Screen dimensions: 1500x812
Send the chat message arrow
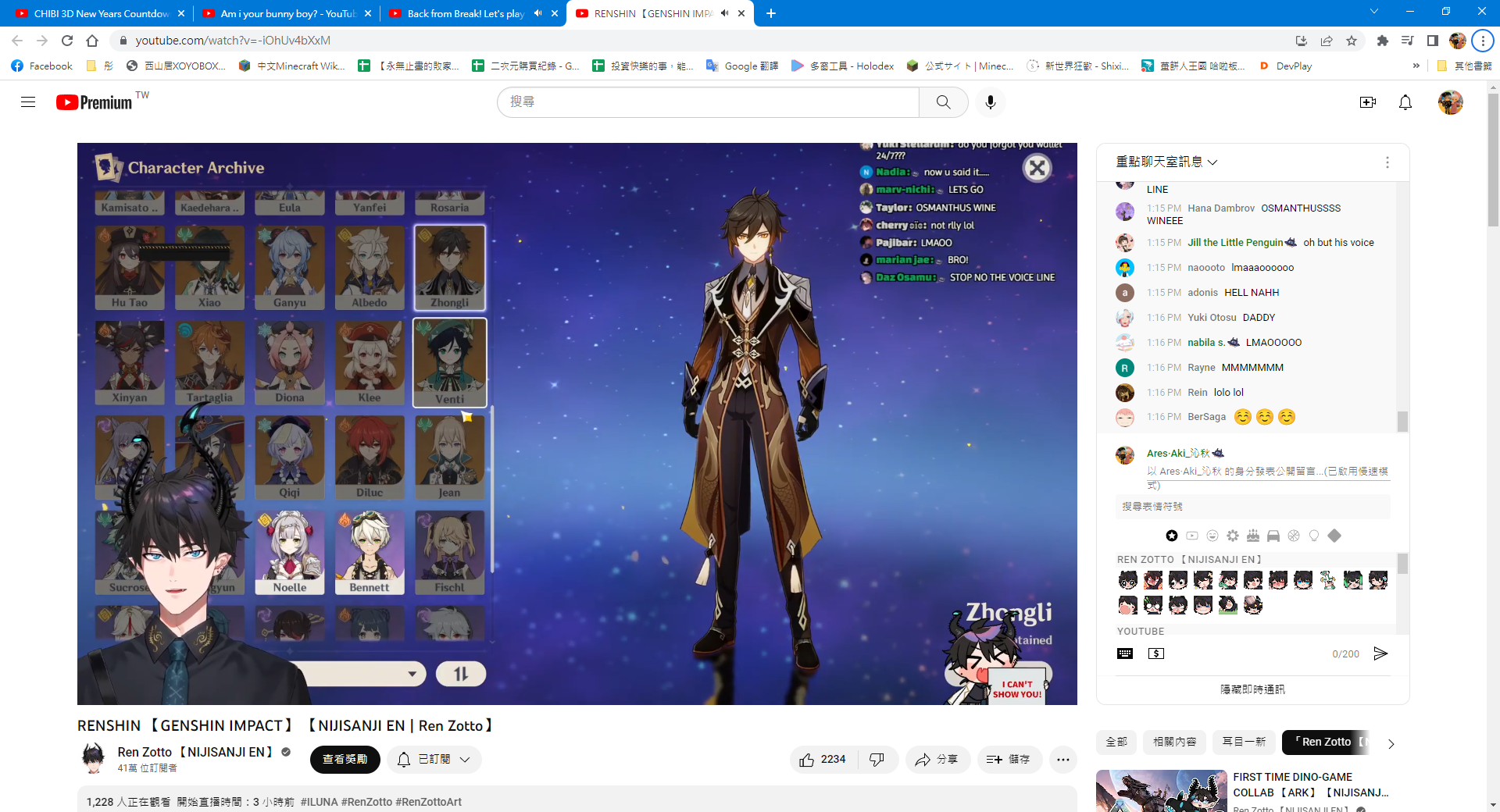tap(1380, 654)
